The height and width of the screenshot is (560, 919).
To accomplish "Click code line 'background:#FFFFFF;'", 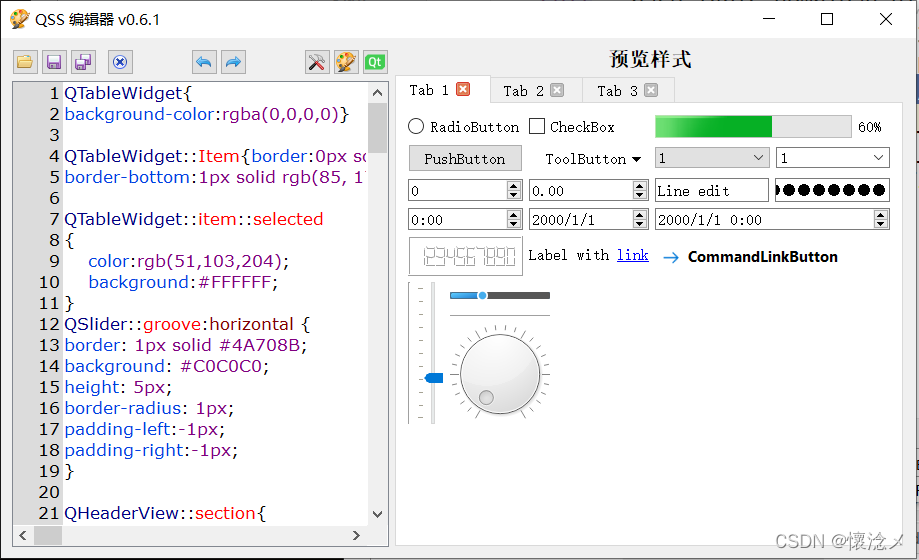I will coord(183,282).
